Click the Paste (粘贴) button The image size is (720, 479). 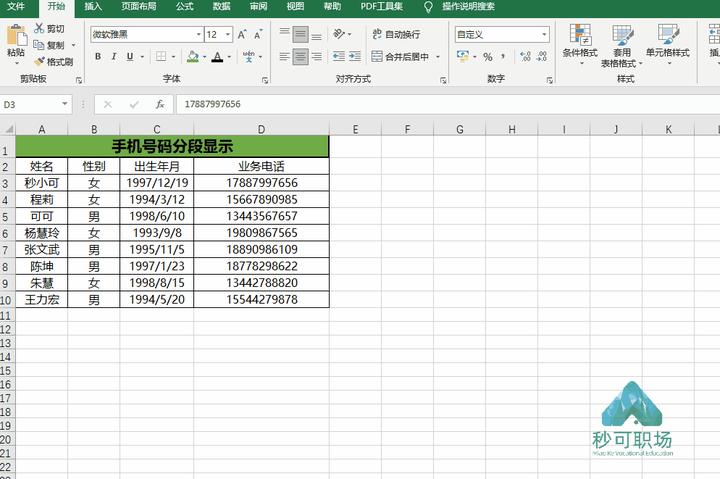[16, 44]
